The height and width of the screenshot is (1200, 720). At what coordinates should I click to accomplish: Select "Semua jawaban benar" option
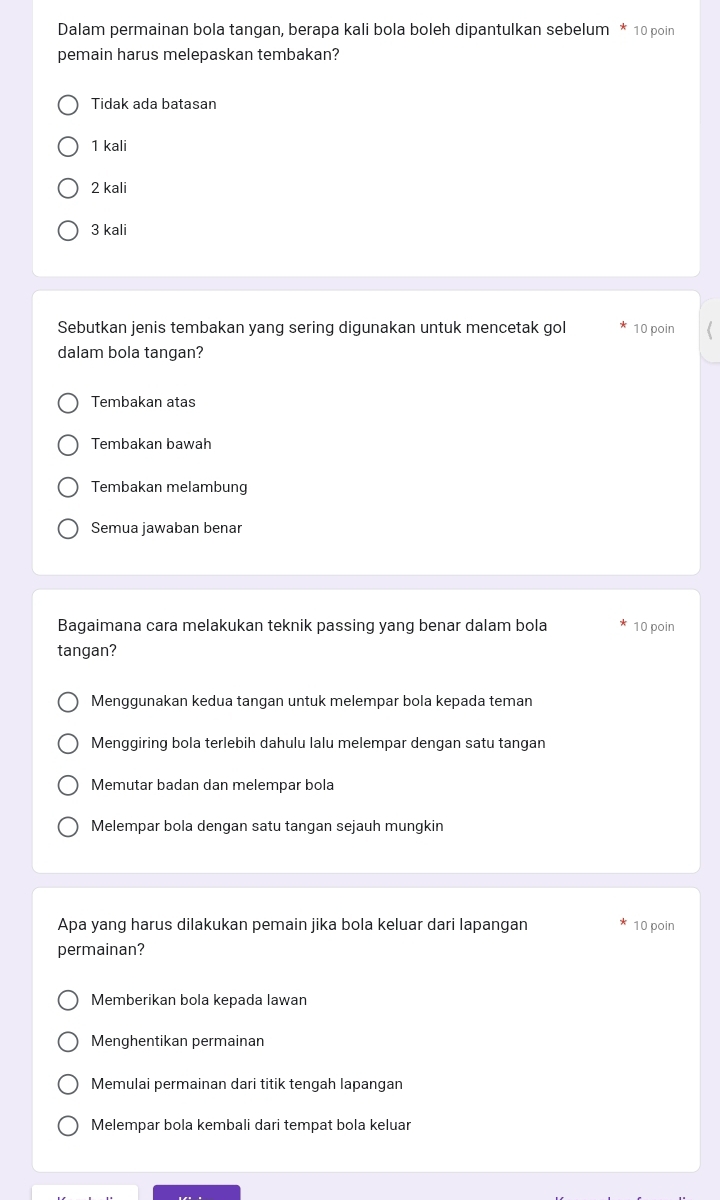click(68, 529)
